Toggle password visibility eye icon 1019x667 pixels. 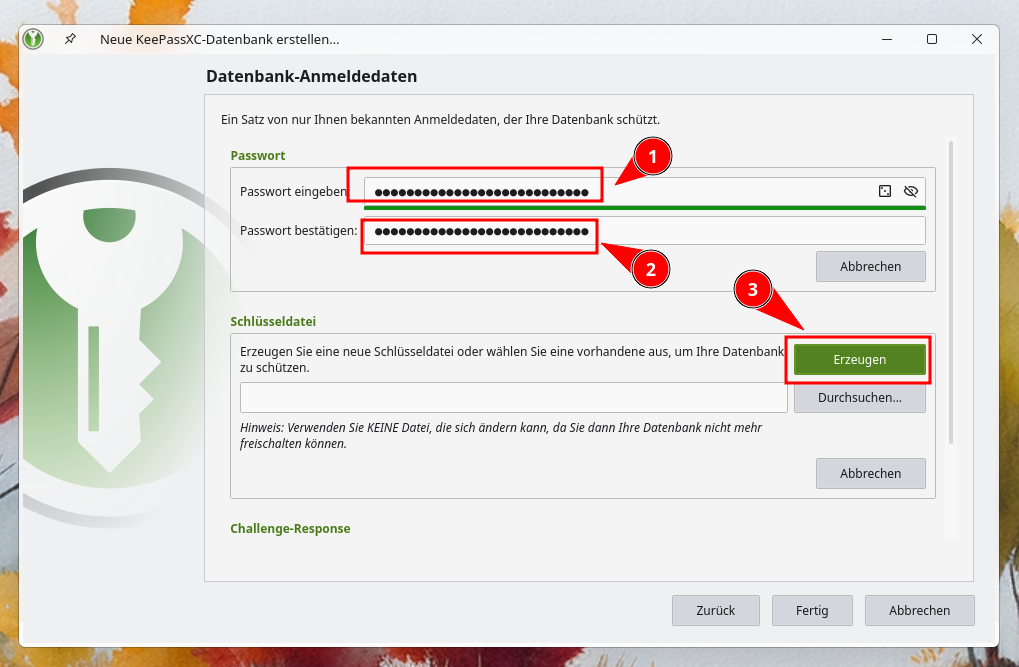[x=910, y=191]
